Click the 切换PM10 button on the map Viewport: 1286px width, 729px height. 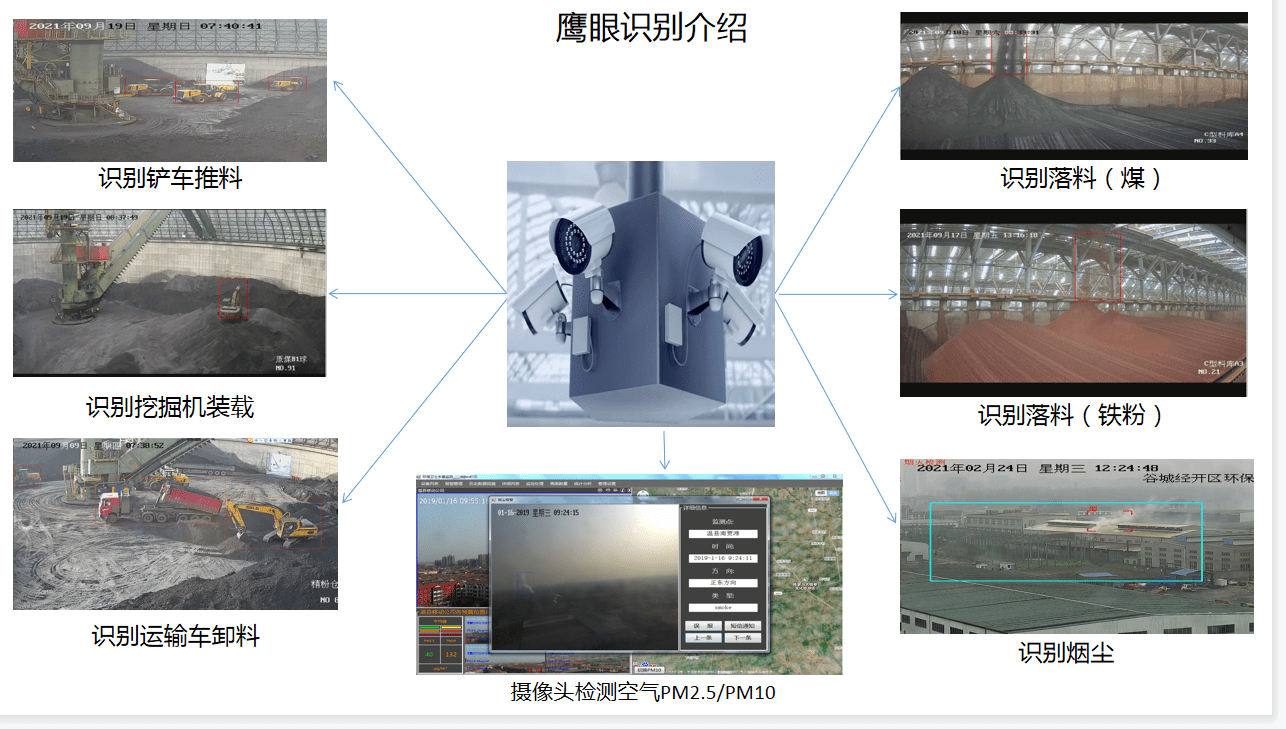(650, 670)
